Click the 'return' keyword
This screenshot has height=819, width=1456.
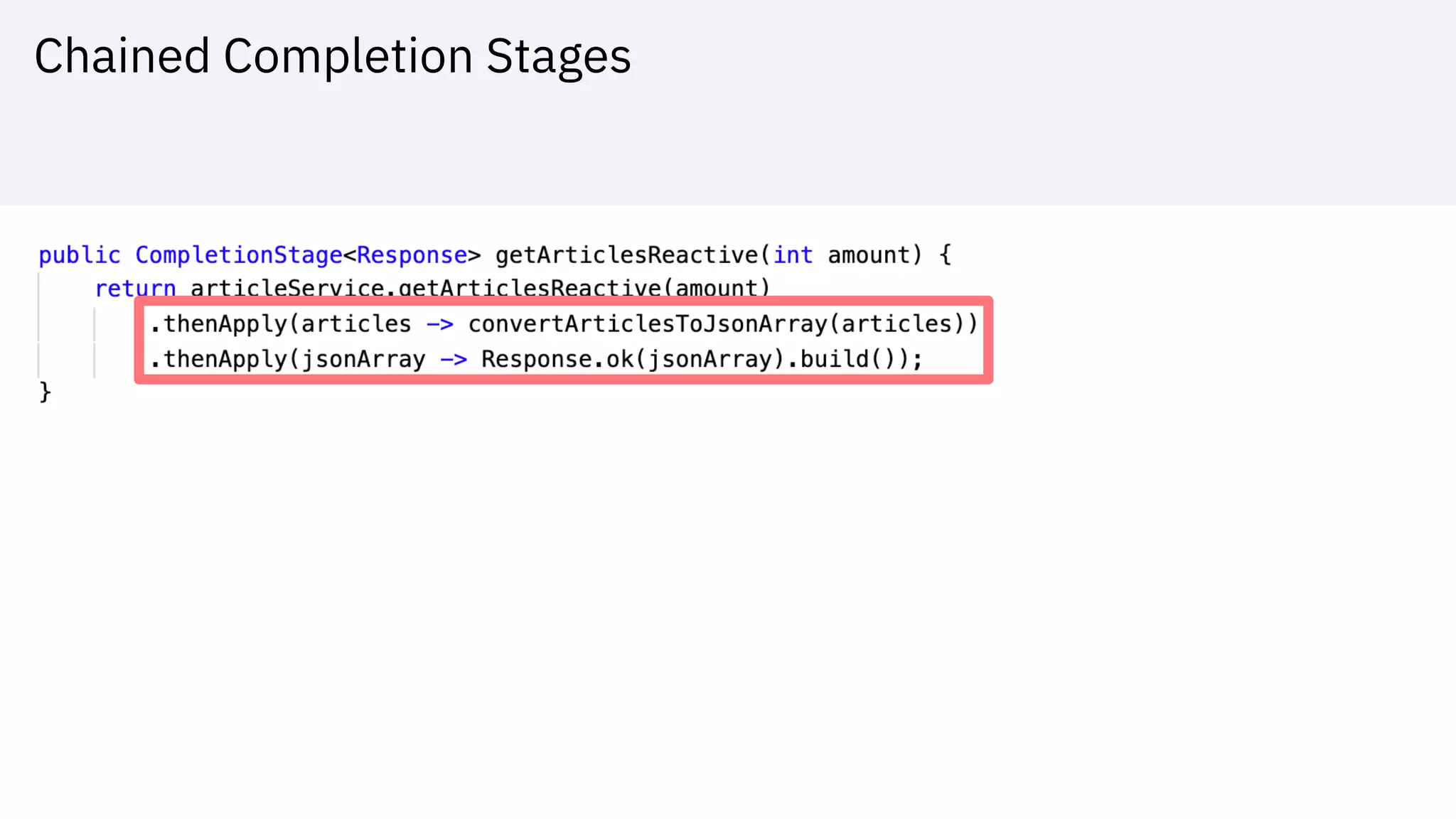[135, 287]
